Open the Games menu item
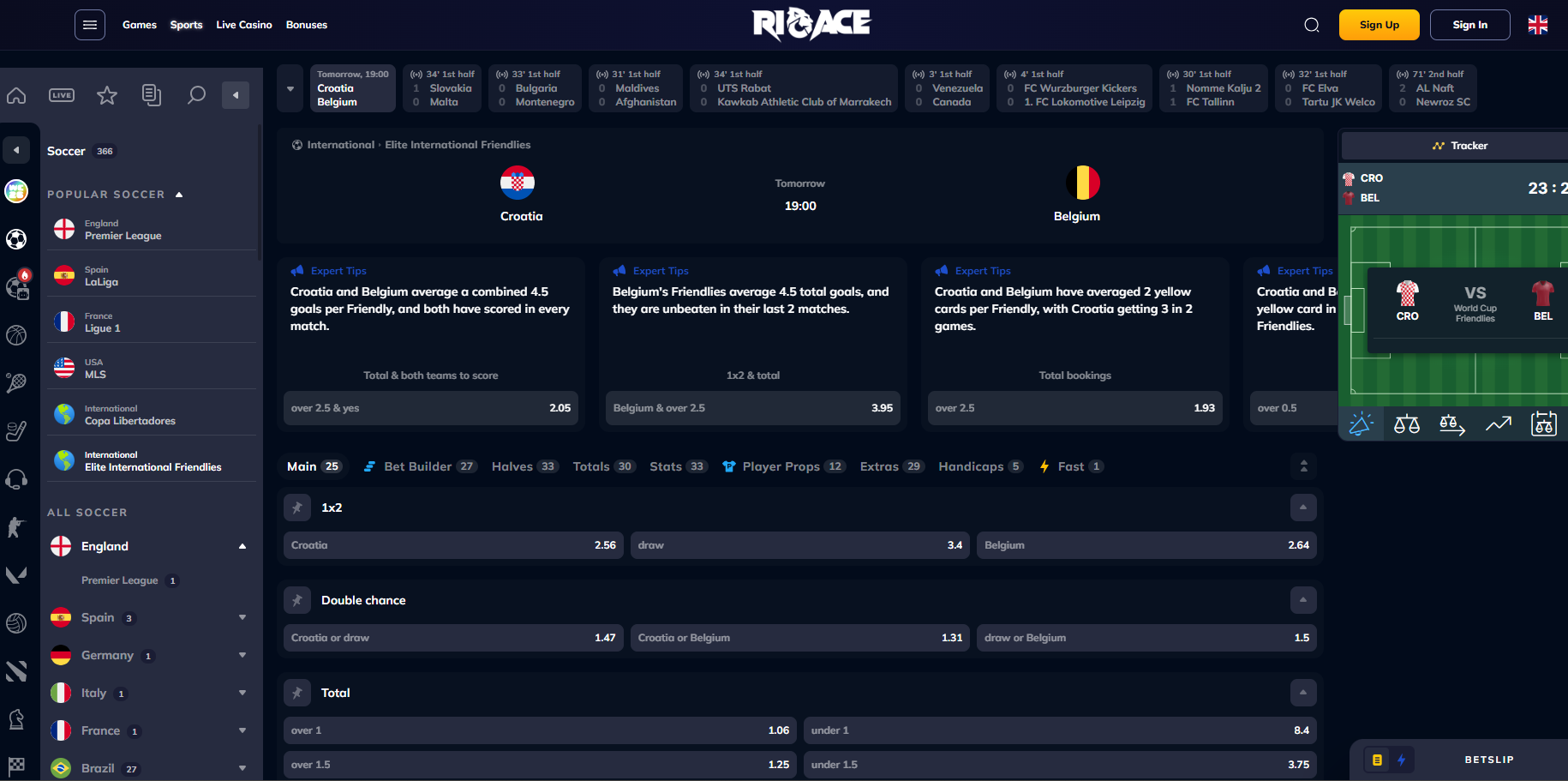1568x781 pixels. [x=140, y=25]
